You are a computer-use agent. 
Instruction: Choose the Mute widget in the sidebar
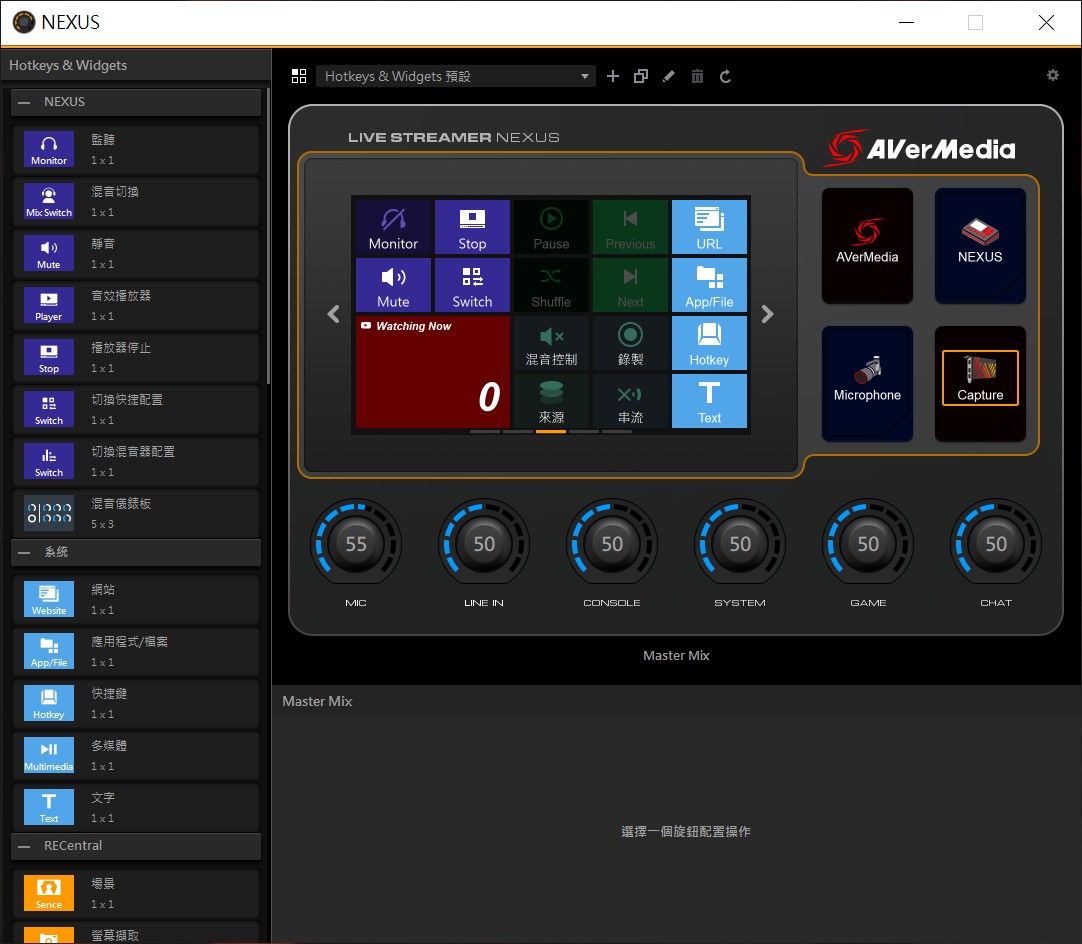pos(135,253)
